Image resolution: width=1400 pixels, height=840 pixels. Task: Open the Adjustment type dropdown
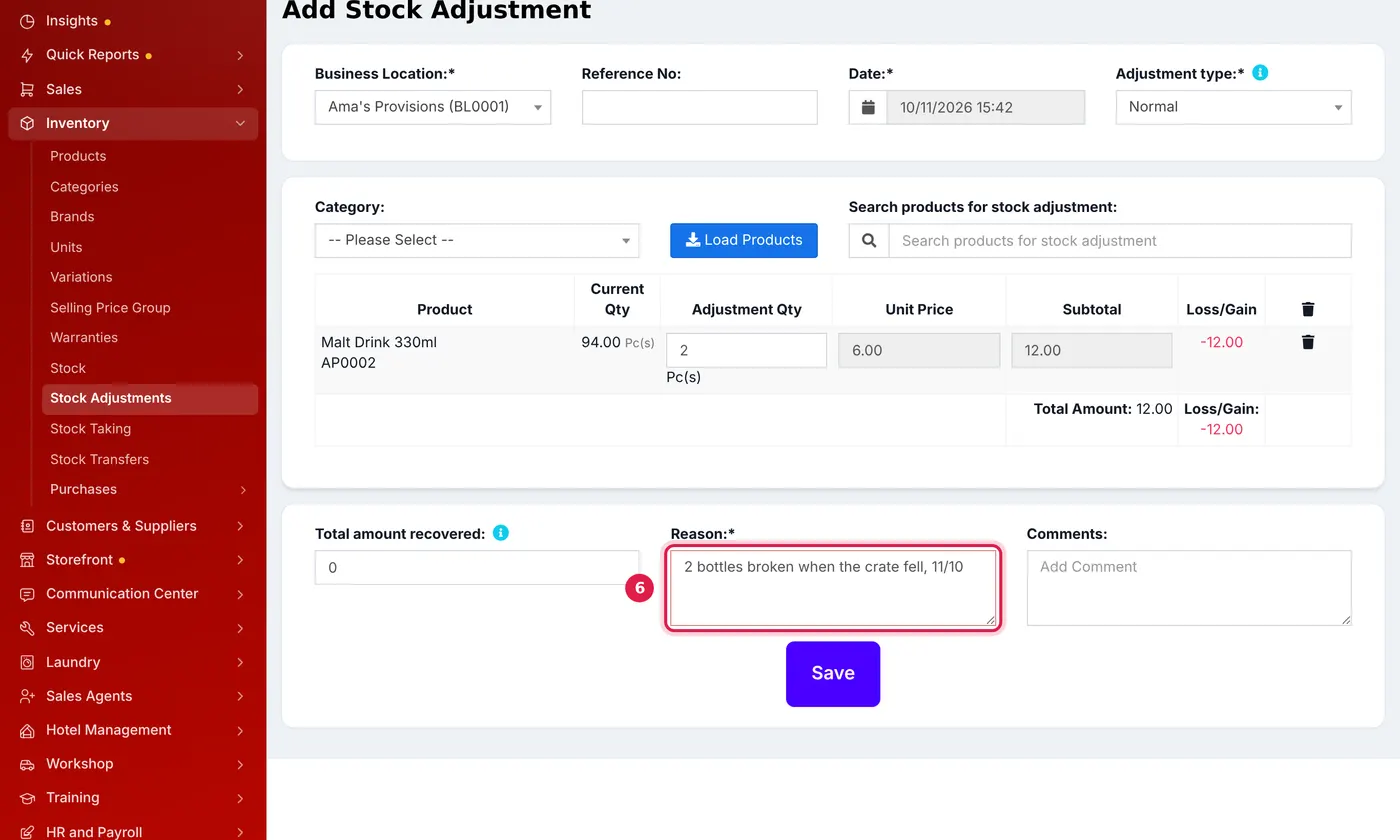[x=1233, y=107]
